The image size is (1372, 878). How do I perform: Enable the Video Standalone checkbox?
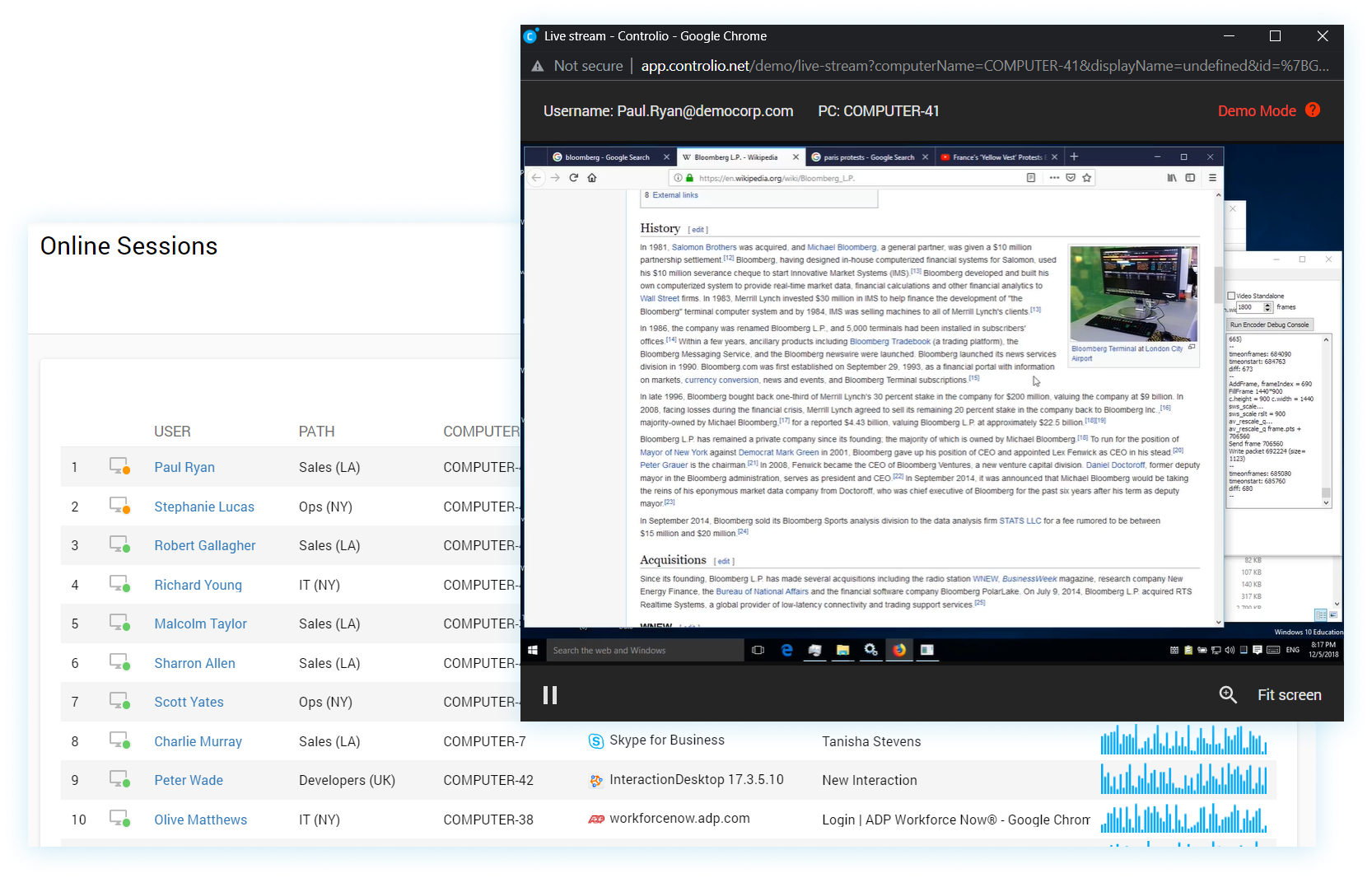(x=1232, y=296)
